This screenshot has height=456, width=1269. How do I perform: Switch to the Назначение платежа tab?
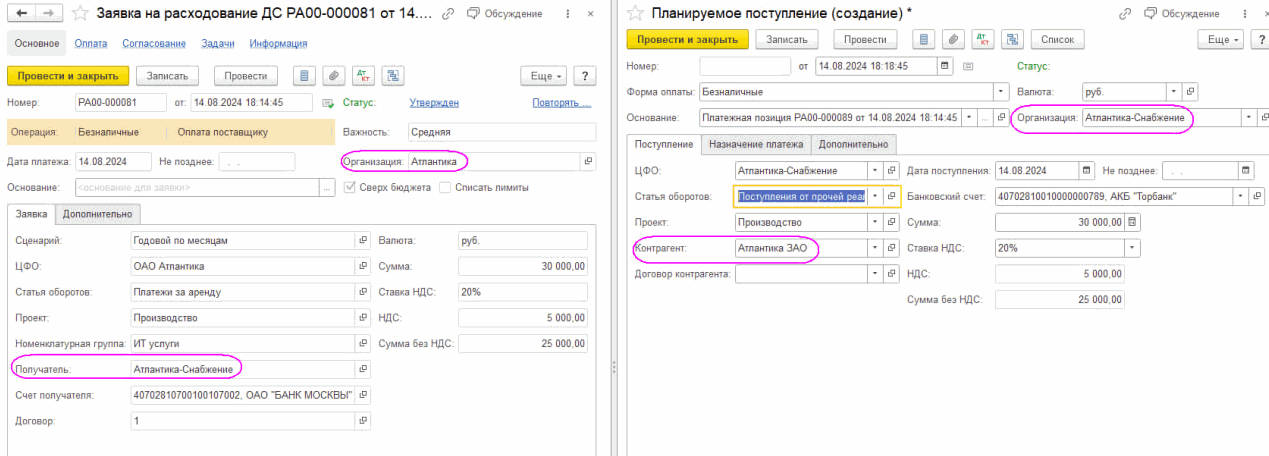click(755, 144)
